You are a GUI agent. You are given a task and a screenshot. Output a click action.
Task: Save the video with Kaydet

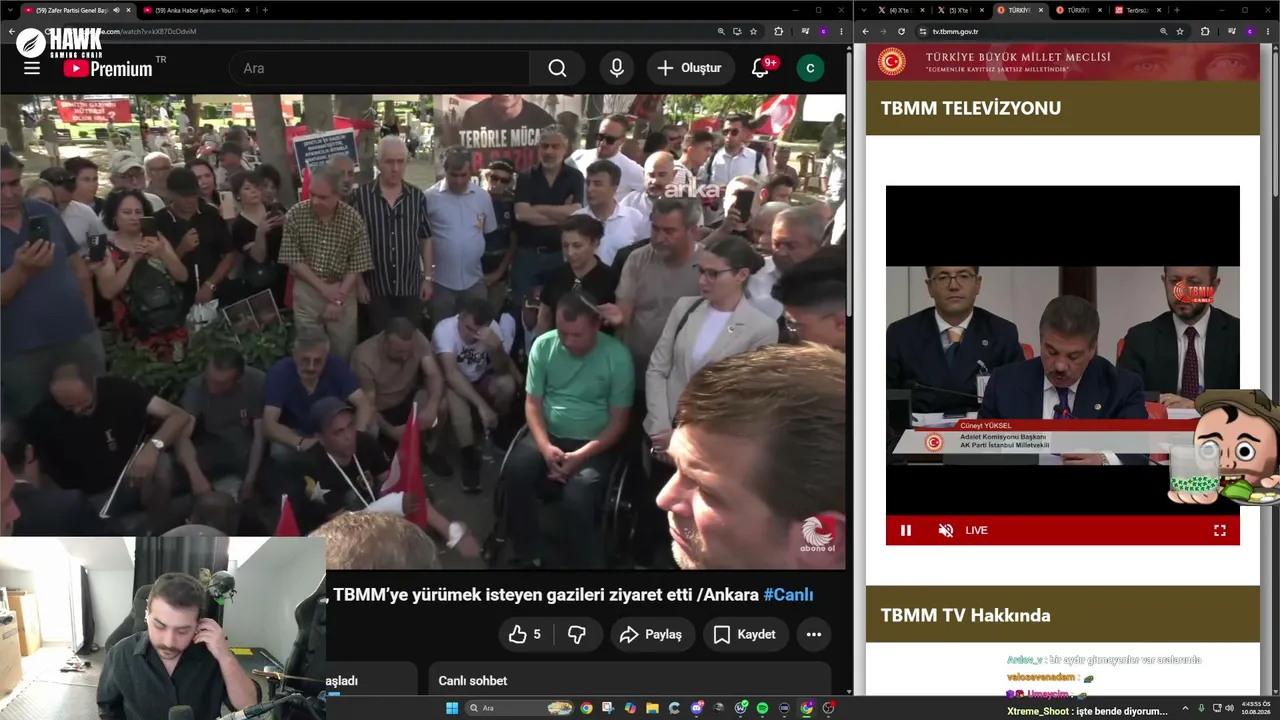pos(745,634)
